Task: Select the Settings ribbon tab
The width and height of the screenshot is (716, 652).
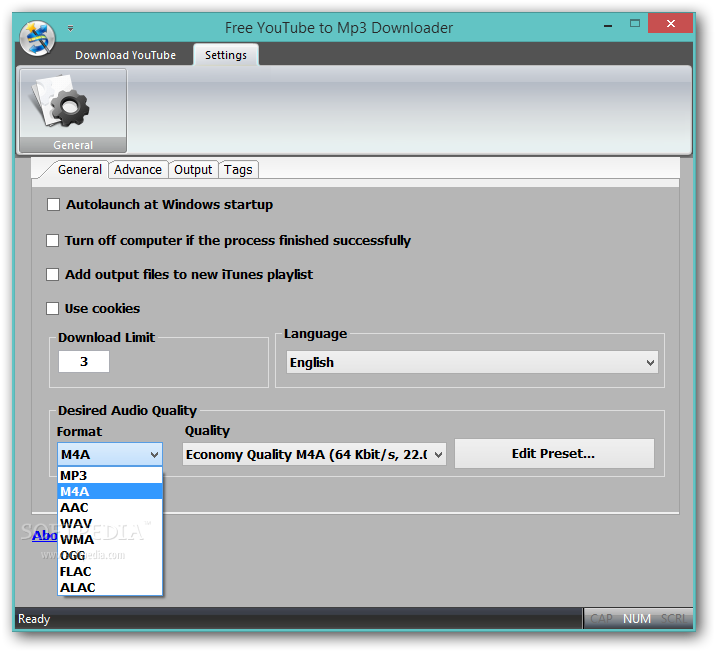Action: [x=226, y=55]
